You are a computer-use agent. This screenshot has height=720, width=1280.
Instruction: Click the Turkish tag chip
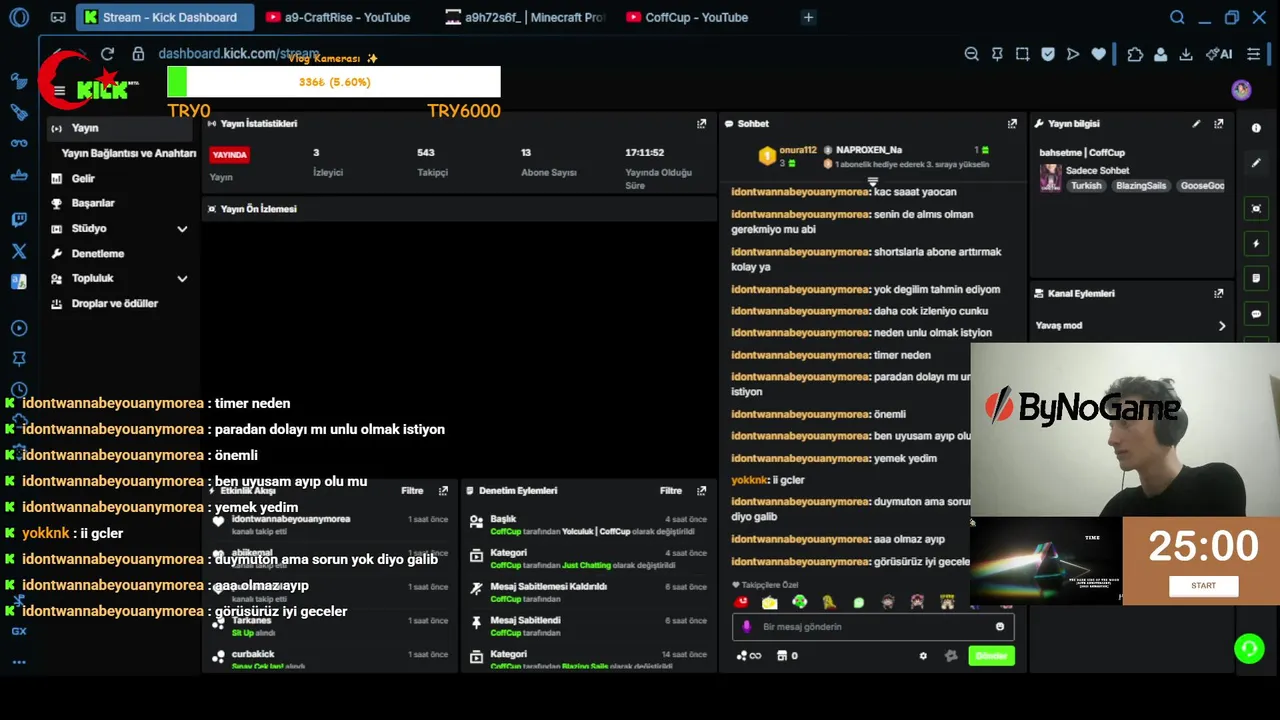[1086, 186]
